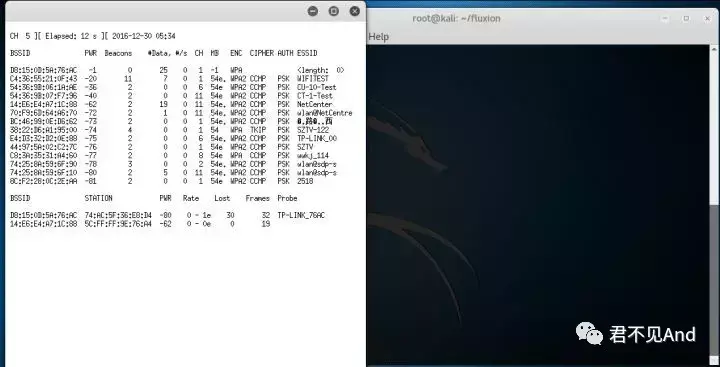Close the root@kali fluxion terminal
Screen dimensions: 720x367
pyautogui.click(x=707, y=18)
